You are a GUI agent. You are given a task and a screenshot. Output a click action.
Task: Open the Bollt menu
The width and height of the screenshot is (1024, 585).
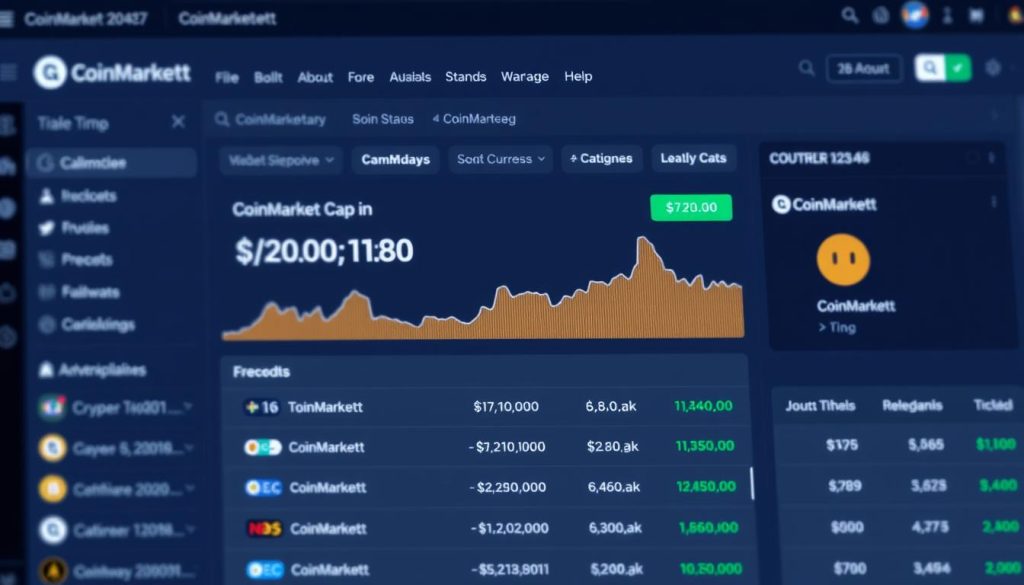tap(268, 78)
